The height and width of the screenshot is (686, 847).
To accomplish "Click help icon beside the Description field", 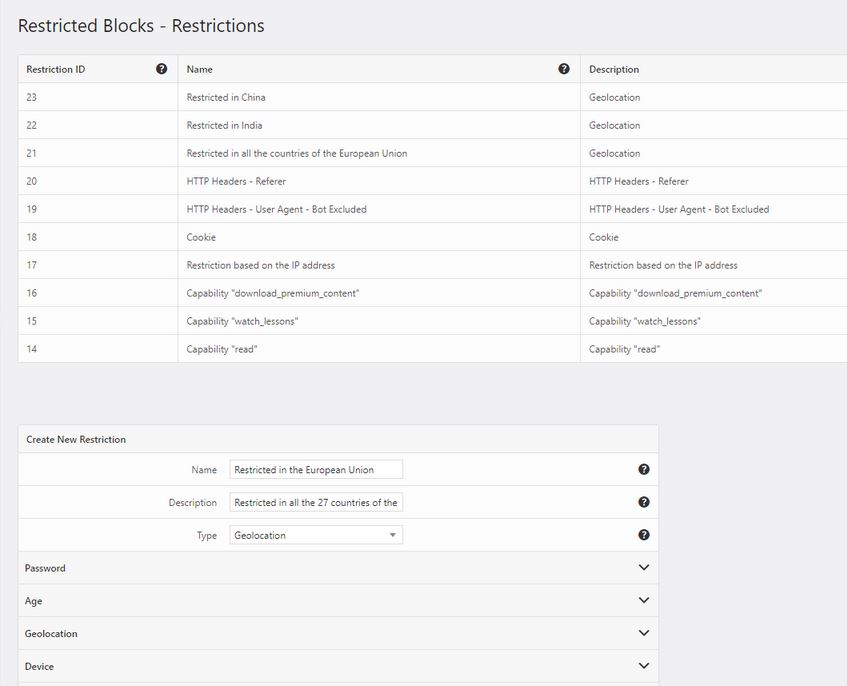I will point(644,502).
